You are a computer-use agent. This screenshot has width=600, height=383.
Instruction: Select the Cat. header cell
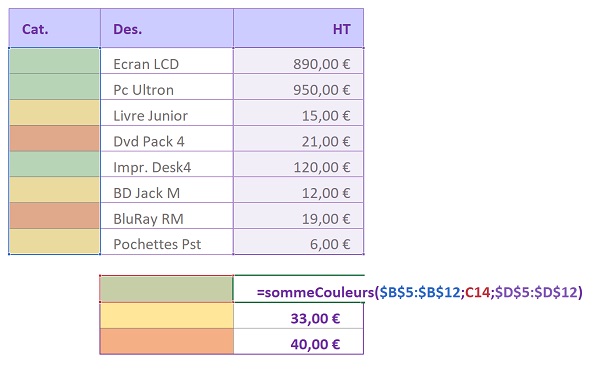[55, 28]
